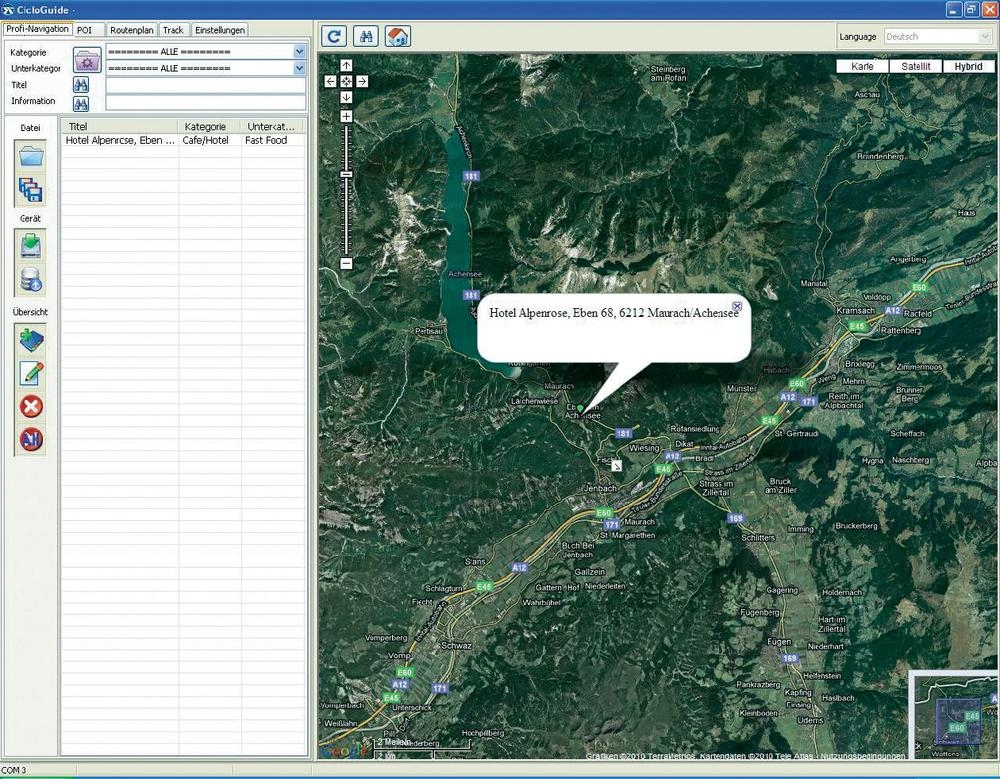Maximize the CicloGuide window
This screenshot has width=1000, height=779.
[971, 9]
